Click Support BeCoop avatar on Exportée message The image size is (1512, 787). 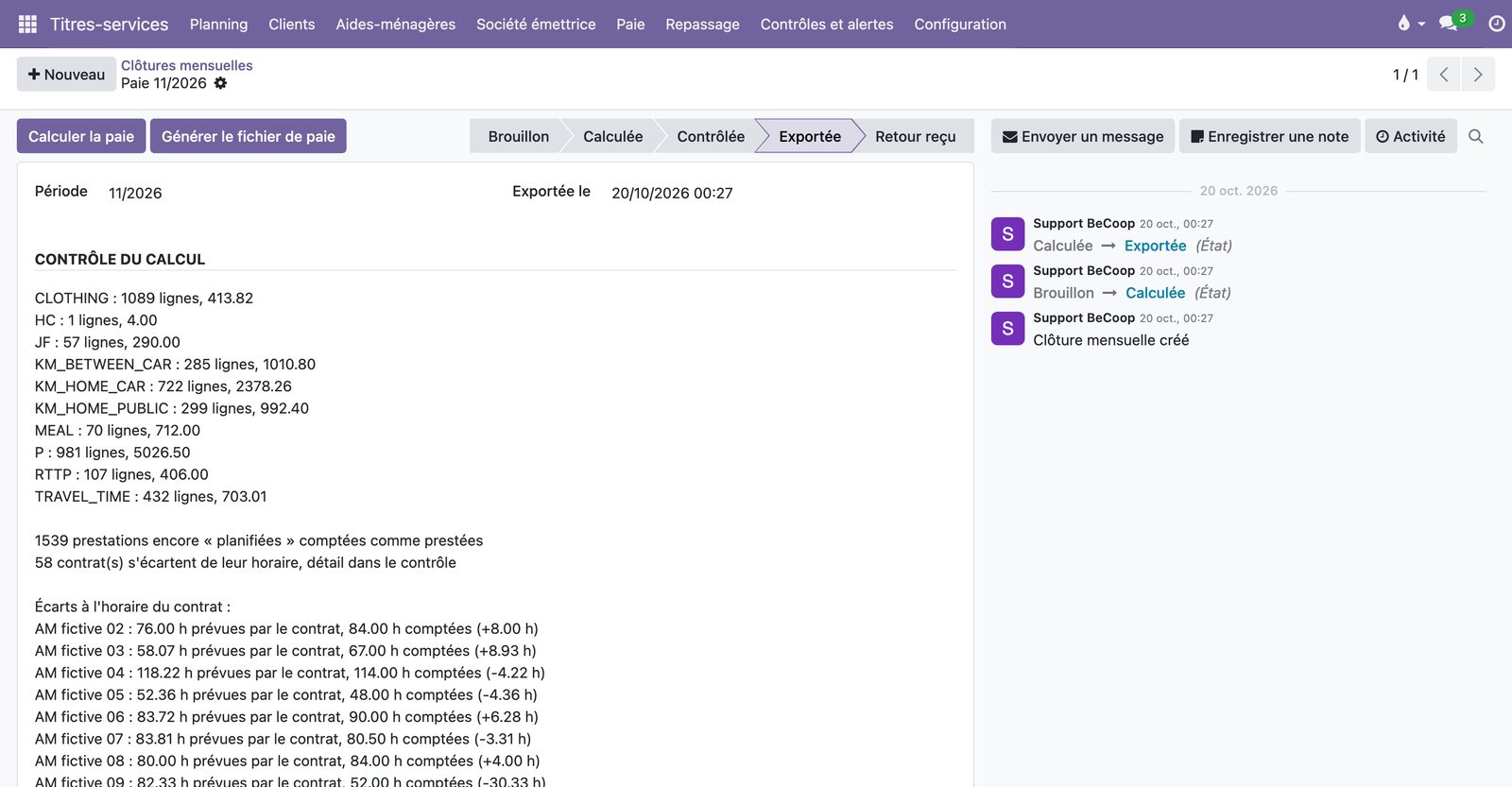1007,234
